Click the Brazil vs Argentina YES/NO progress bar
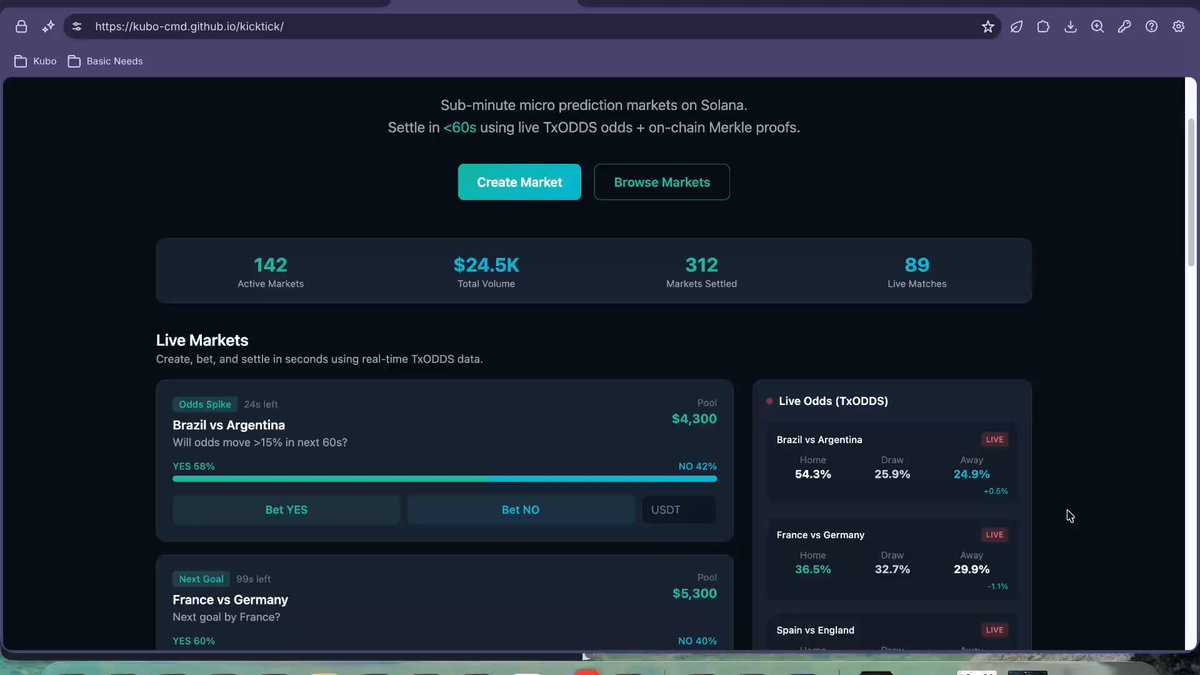 444,479
